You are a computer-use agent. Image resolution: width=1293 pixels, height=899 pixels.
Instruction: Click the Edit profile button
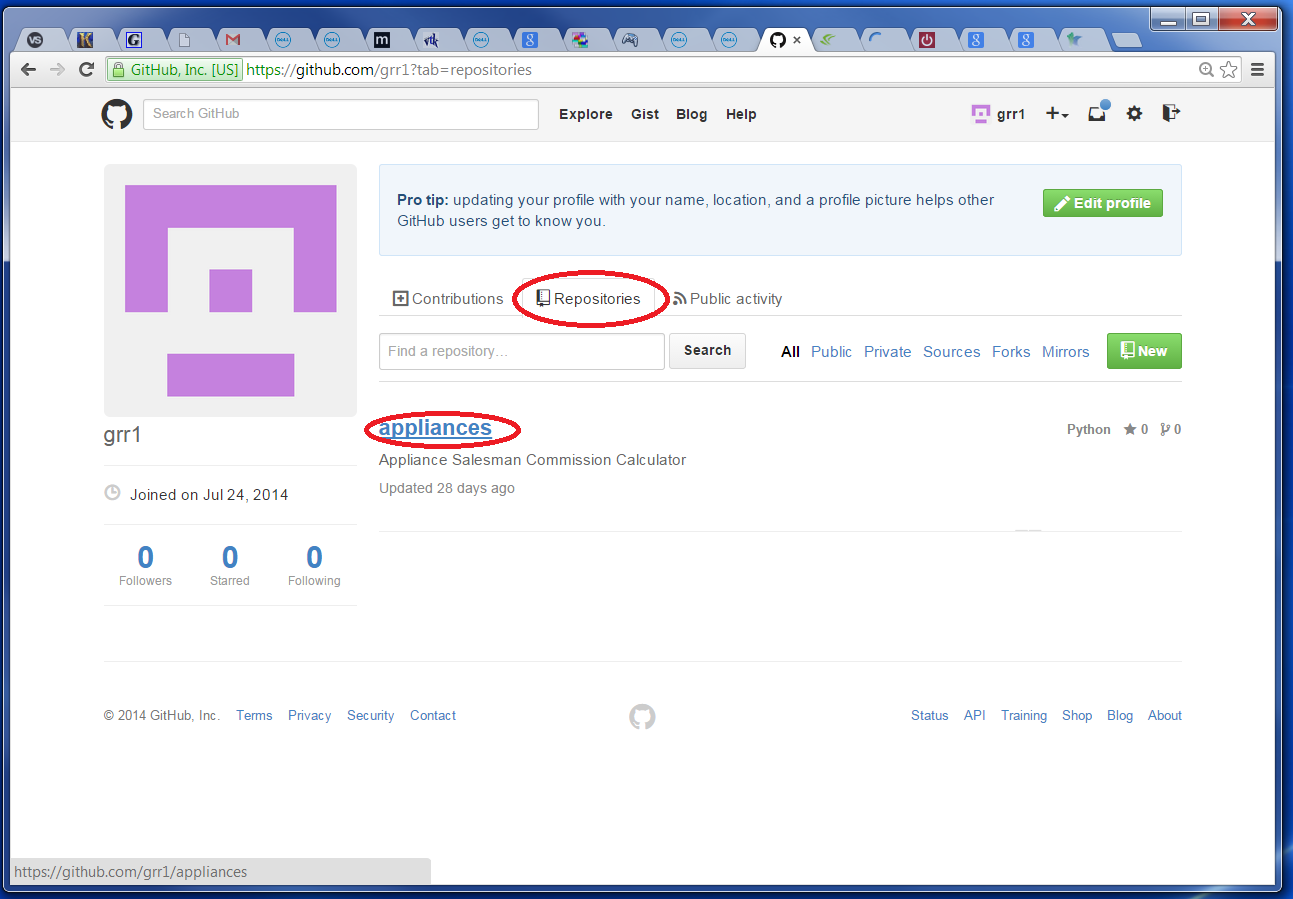coord(1103,203)
